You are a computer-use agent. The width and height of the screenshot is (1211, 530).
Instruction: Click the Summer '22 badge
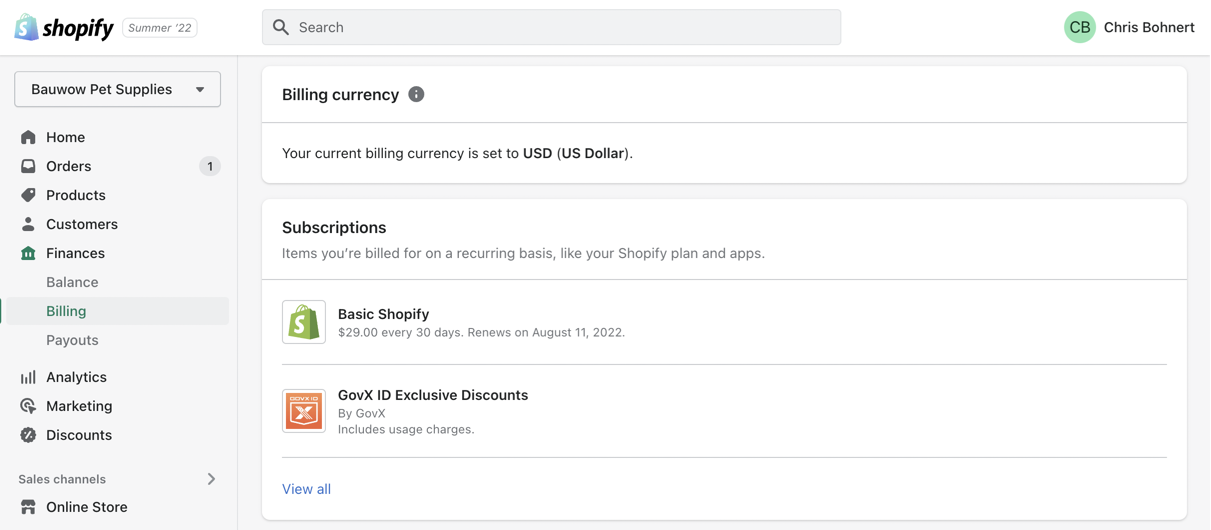click(160, 28)
